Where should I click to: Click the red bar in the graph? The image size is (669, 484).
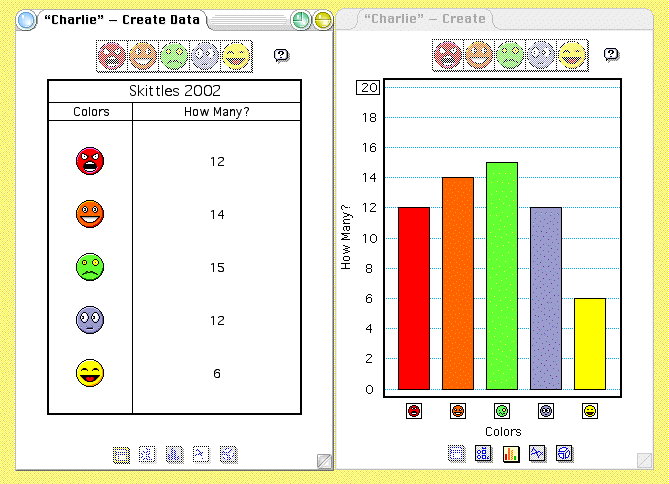click(414, 298)
